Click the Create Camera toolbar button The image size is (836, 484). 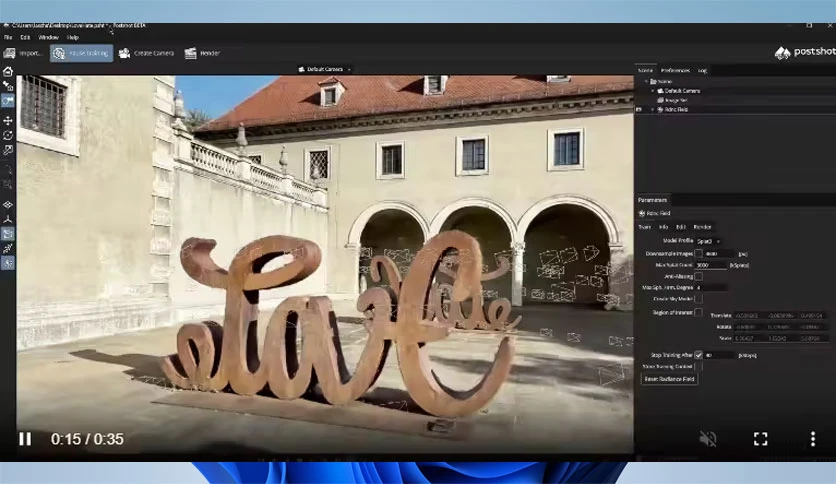coord(146,53)
